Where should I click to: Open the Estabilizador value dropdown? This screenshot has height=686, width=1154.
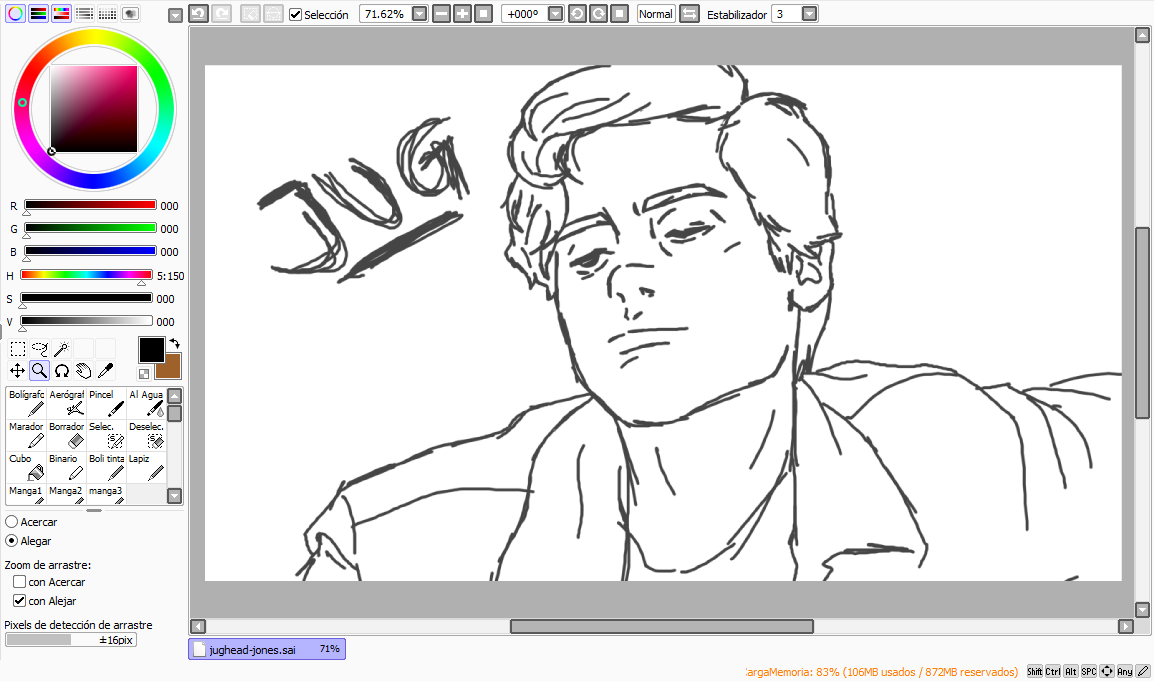pos(810,14)
